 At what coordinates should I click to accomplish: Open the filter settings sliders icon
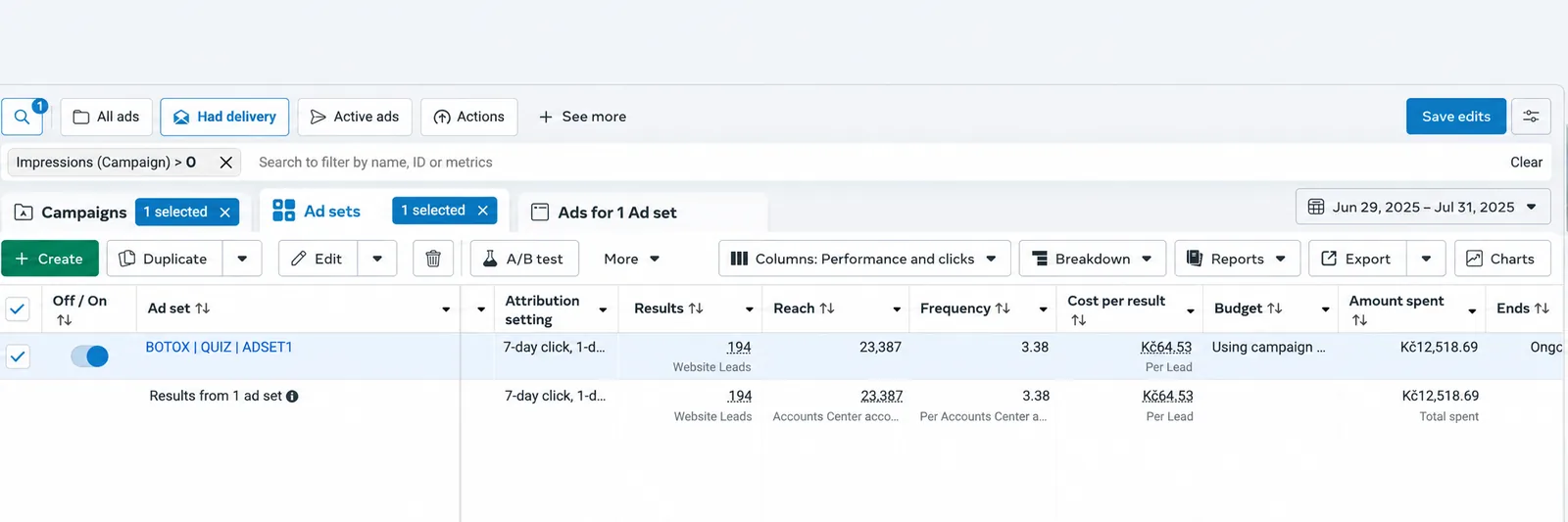[1531, 117]
